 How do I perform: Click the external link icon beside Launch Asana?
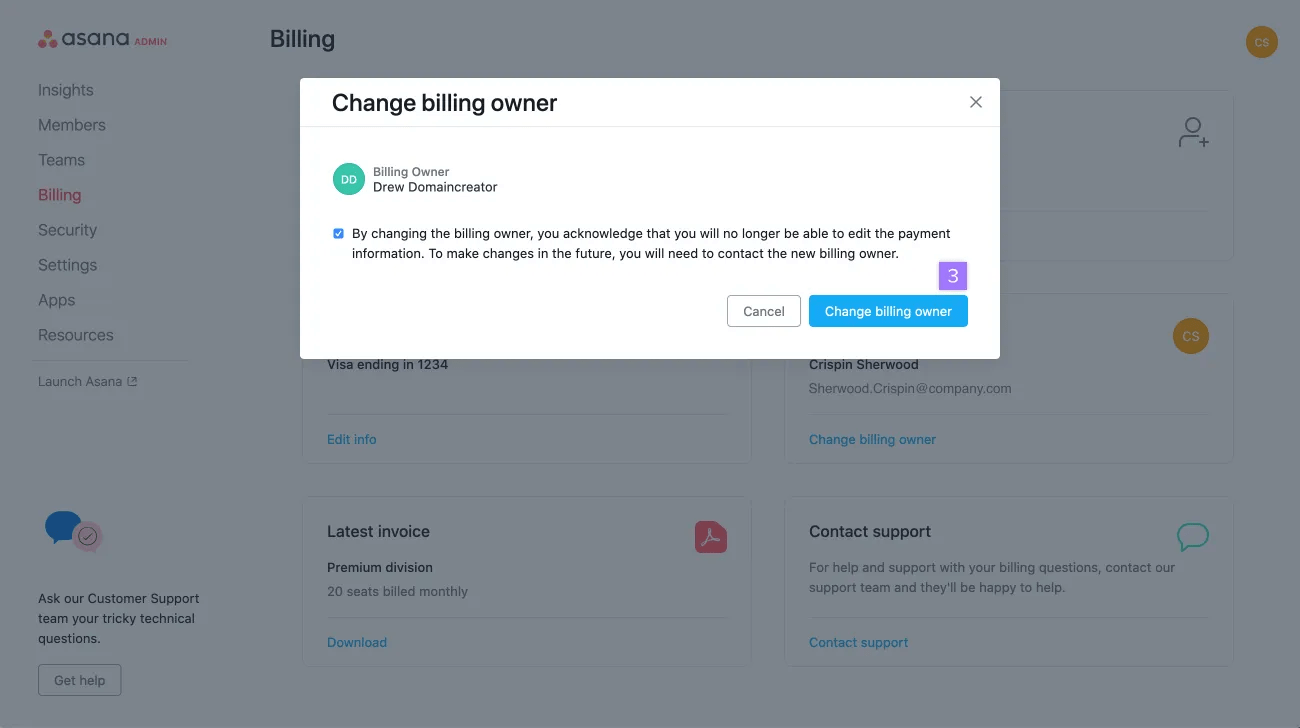(132, 381)
